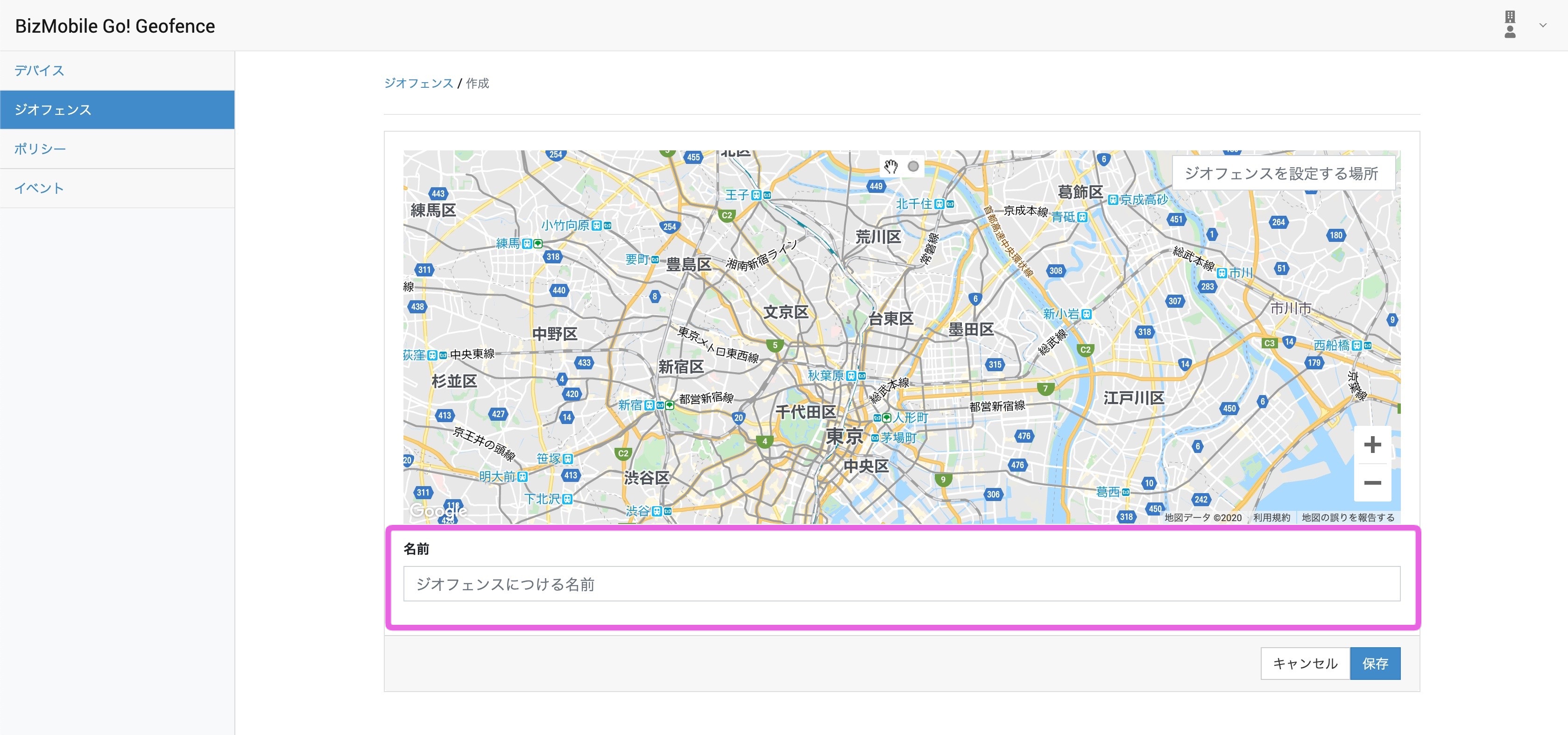The height and width of the screenshot is (735, 1568).
Task: Select the hand pan map tool
Action: coord(890,166)
